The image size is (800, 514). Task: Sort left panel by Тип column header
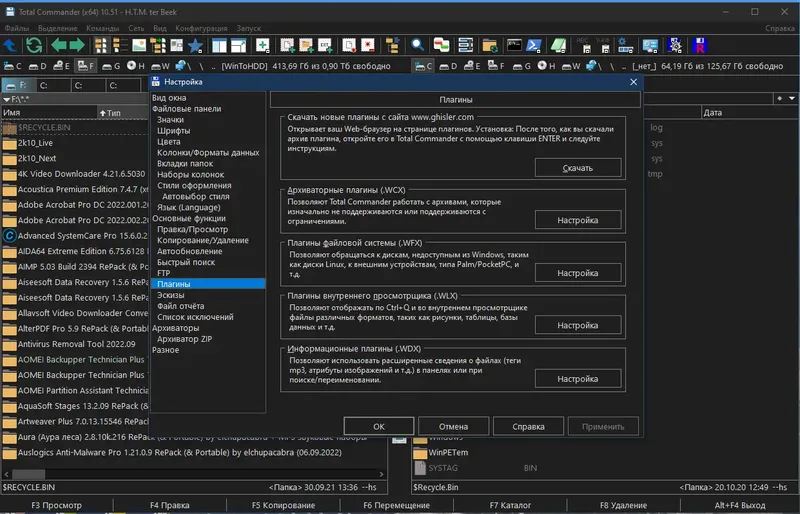tap(113, 113)
